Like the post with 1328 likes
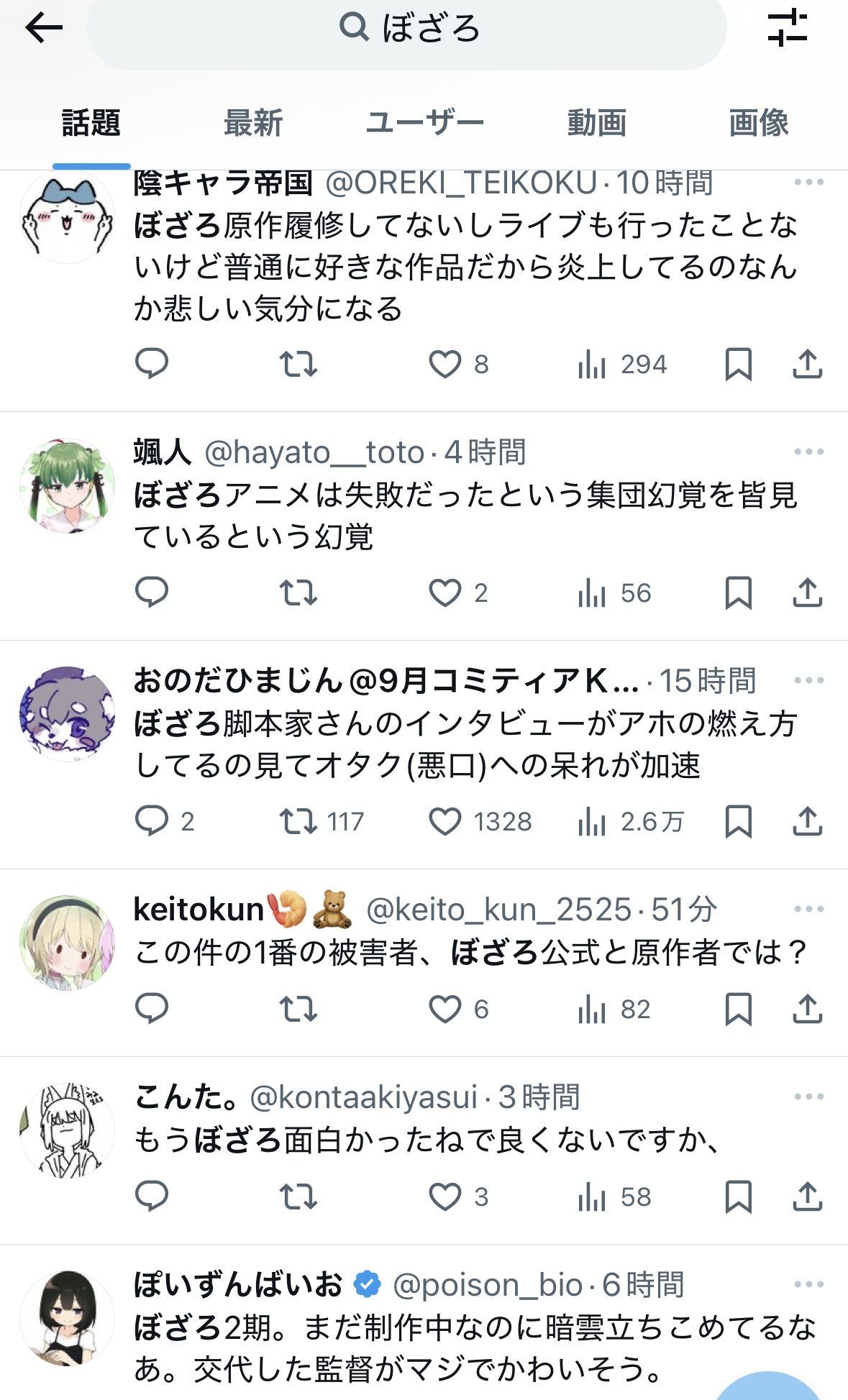Viewport: 848px width, 1400px height. point(445,821)
